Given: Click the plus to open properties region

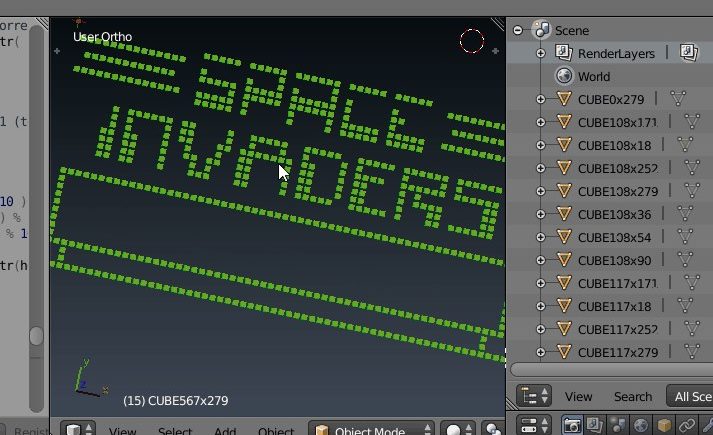Looking at the screenshot, I should click(495, 51).
